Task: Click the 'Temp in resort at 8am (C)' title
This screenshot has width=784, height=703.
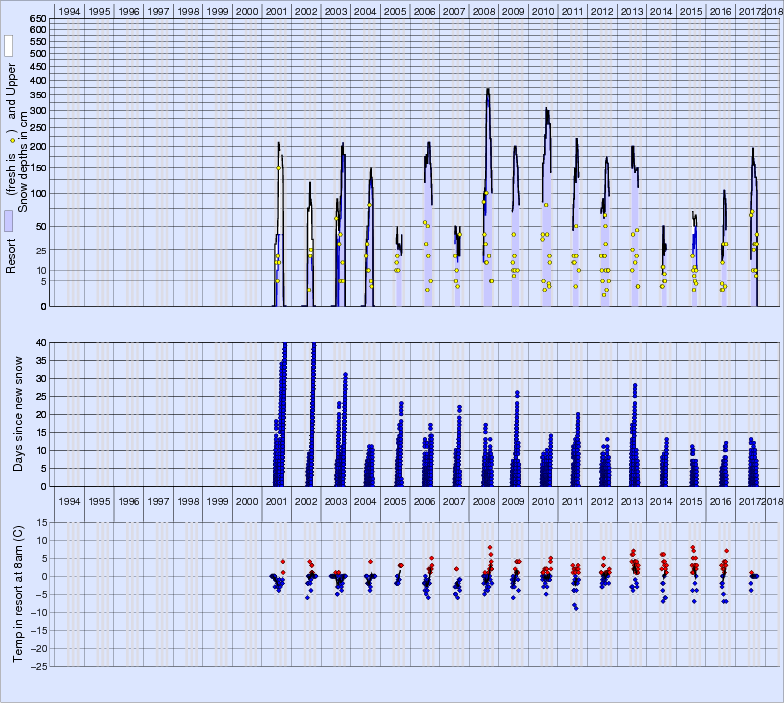Action: (x=17, y=592)
